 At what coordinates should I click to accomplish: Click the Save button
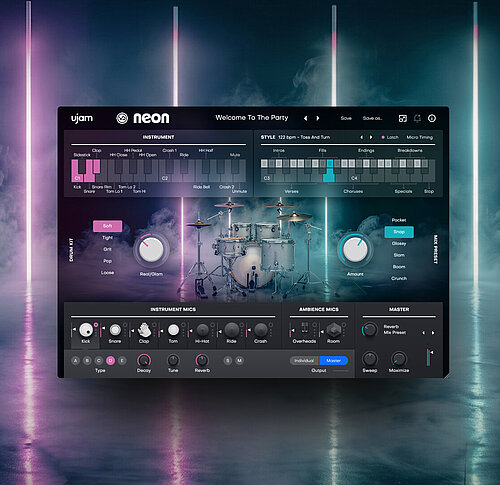pos(346,118)
